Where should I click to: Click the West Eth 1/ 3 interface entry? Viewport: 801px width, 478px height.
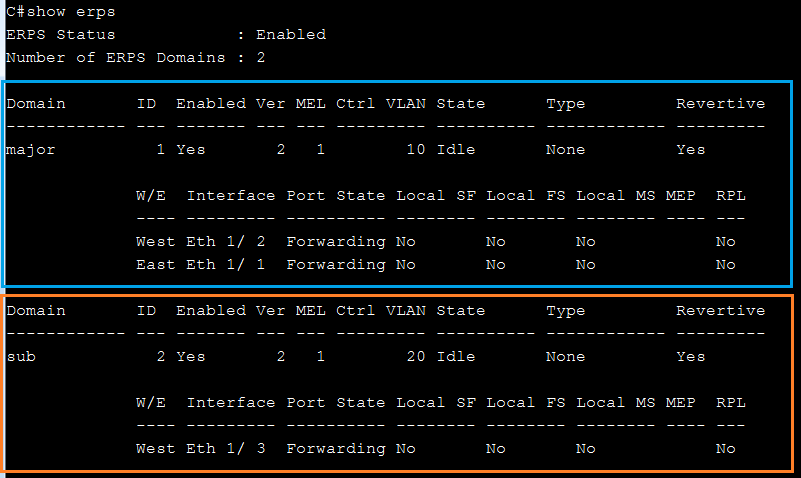(x=201, y=448)
